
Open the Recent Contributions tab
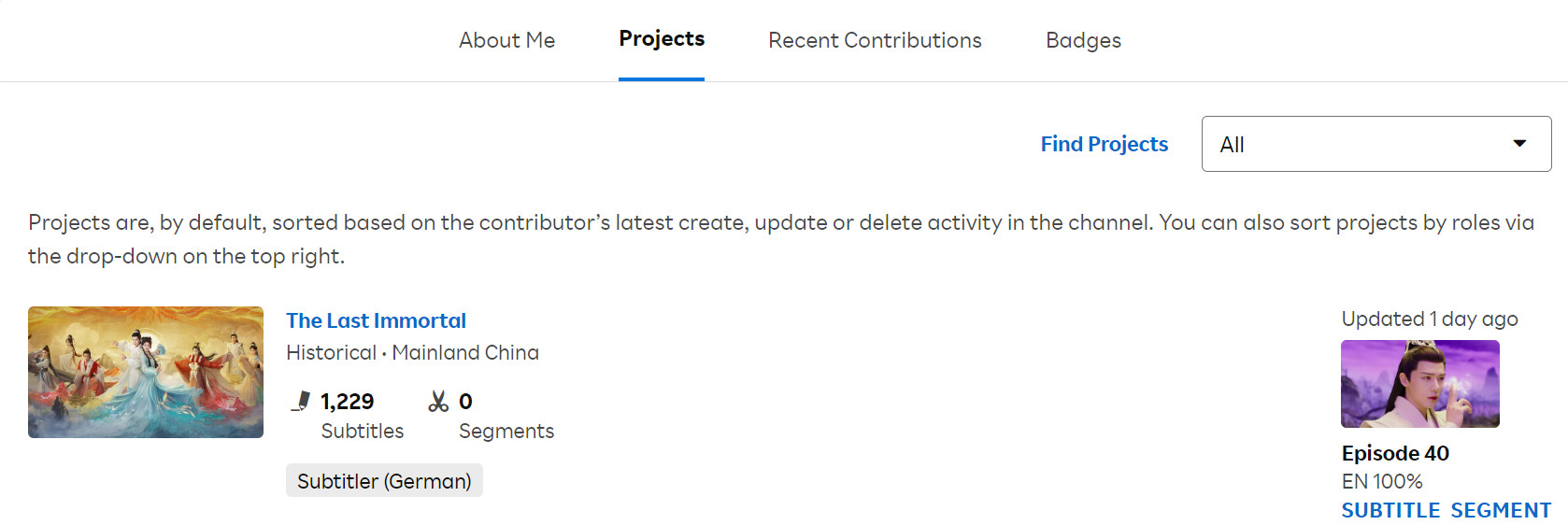875,40
